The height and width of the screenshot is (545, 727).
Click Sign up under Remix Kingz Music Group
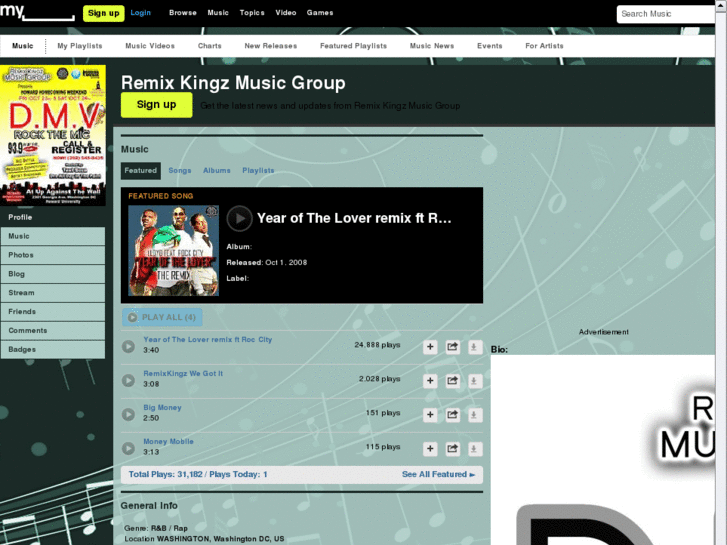(x=157, y=105)
